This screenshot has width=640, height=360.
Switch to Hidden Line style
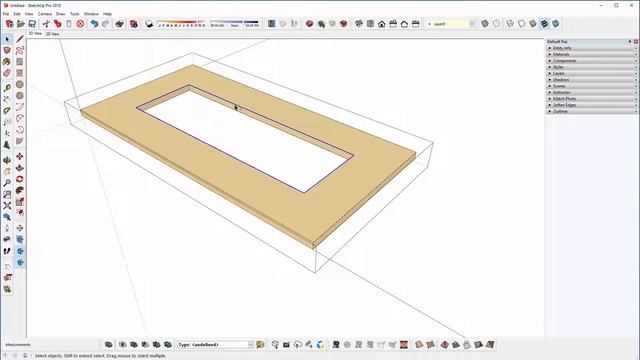point(522,24)
